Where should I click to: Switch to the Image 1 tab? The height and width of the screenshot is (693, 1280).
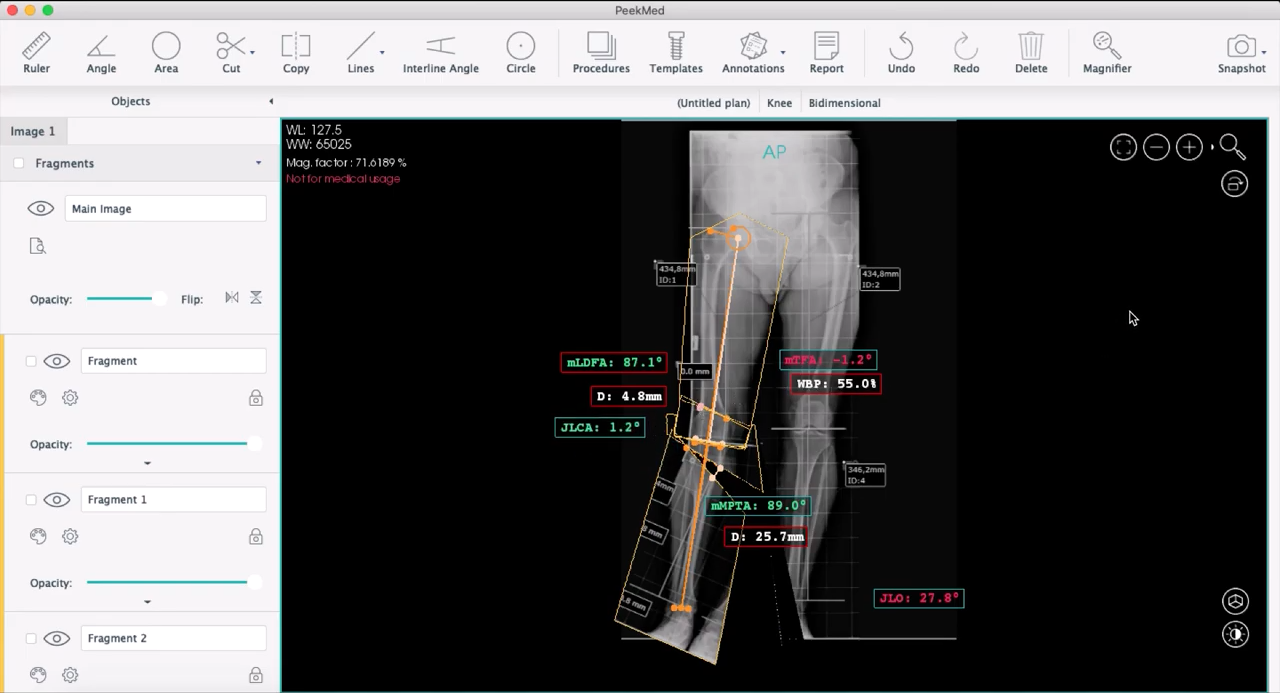click(33, 131)
